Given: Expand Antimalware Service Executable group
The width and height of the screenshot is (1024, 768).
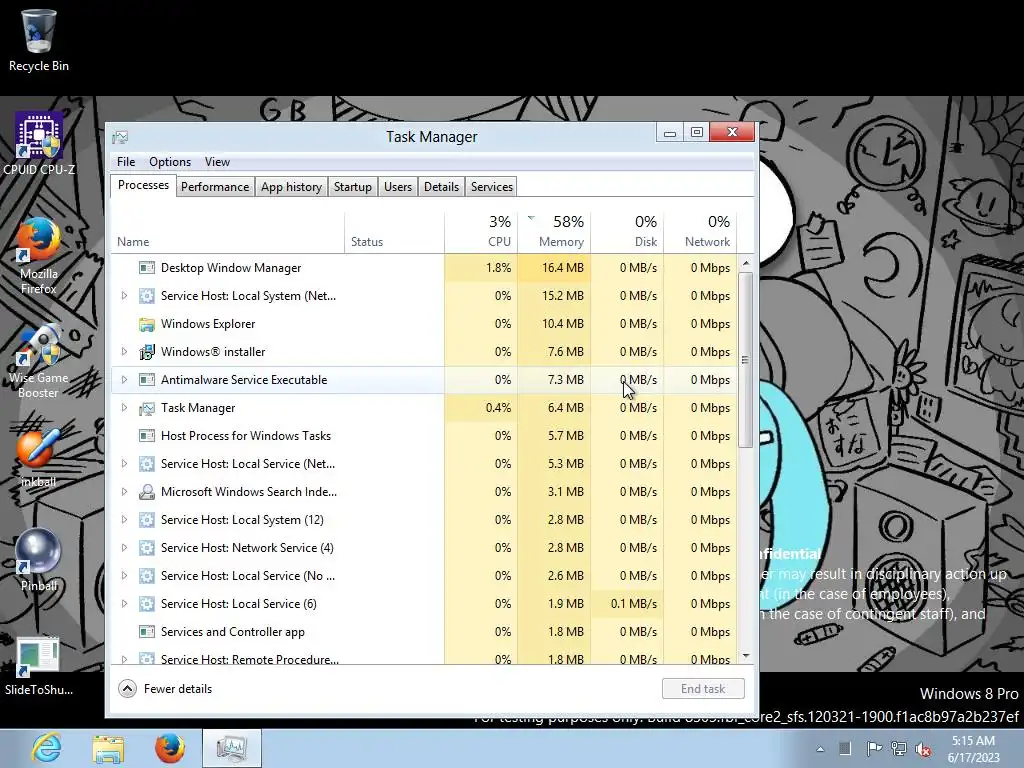Looking at the screenshot, I should tap(124, 380).
